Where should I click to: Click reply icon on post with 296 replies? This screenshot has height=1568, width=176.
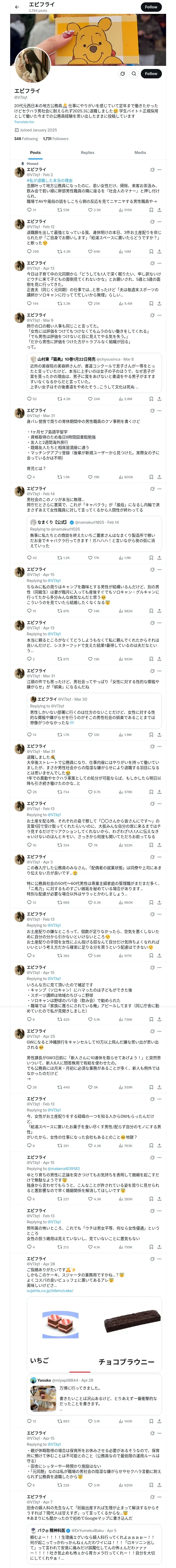click(x=29, y=251)
